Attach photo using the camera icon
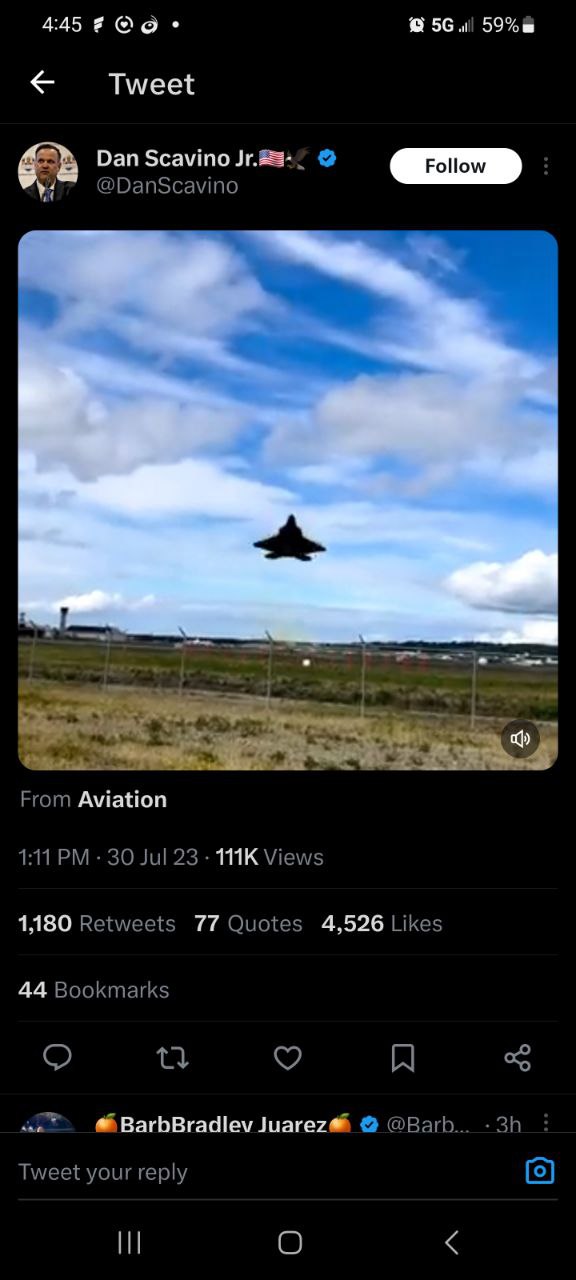Image resolution: width=576 pixels, height=1280 pixels. [540, 1171]
